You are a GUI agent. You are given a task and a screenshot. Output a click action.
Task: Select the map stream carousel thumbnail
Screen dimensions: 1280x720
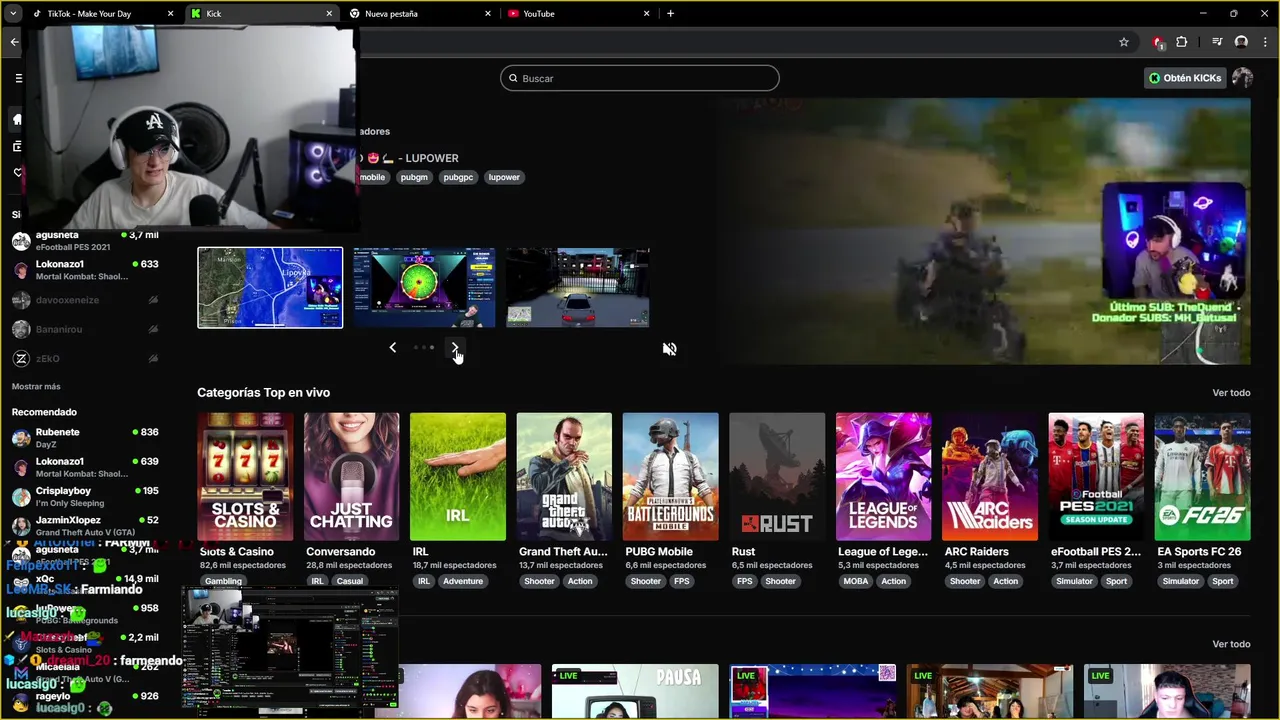click(x=270, y=288)
